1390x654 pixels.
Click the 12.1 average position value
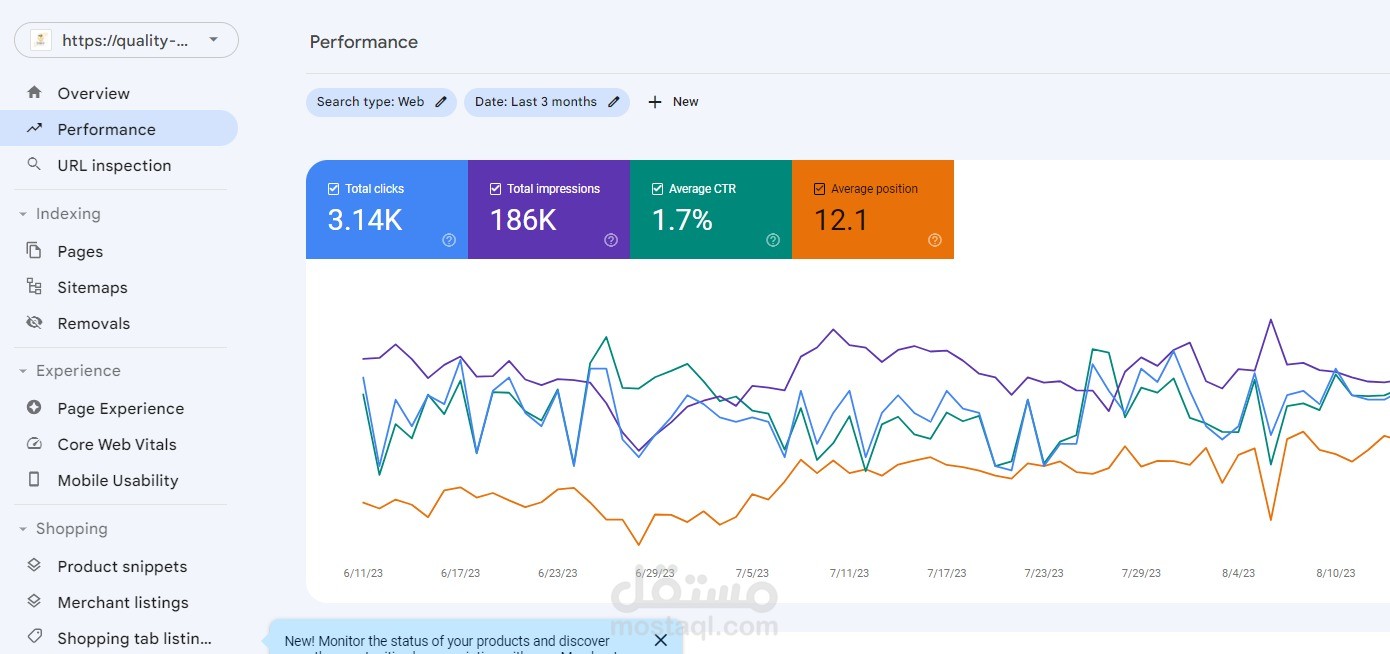coord(841,220)
